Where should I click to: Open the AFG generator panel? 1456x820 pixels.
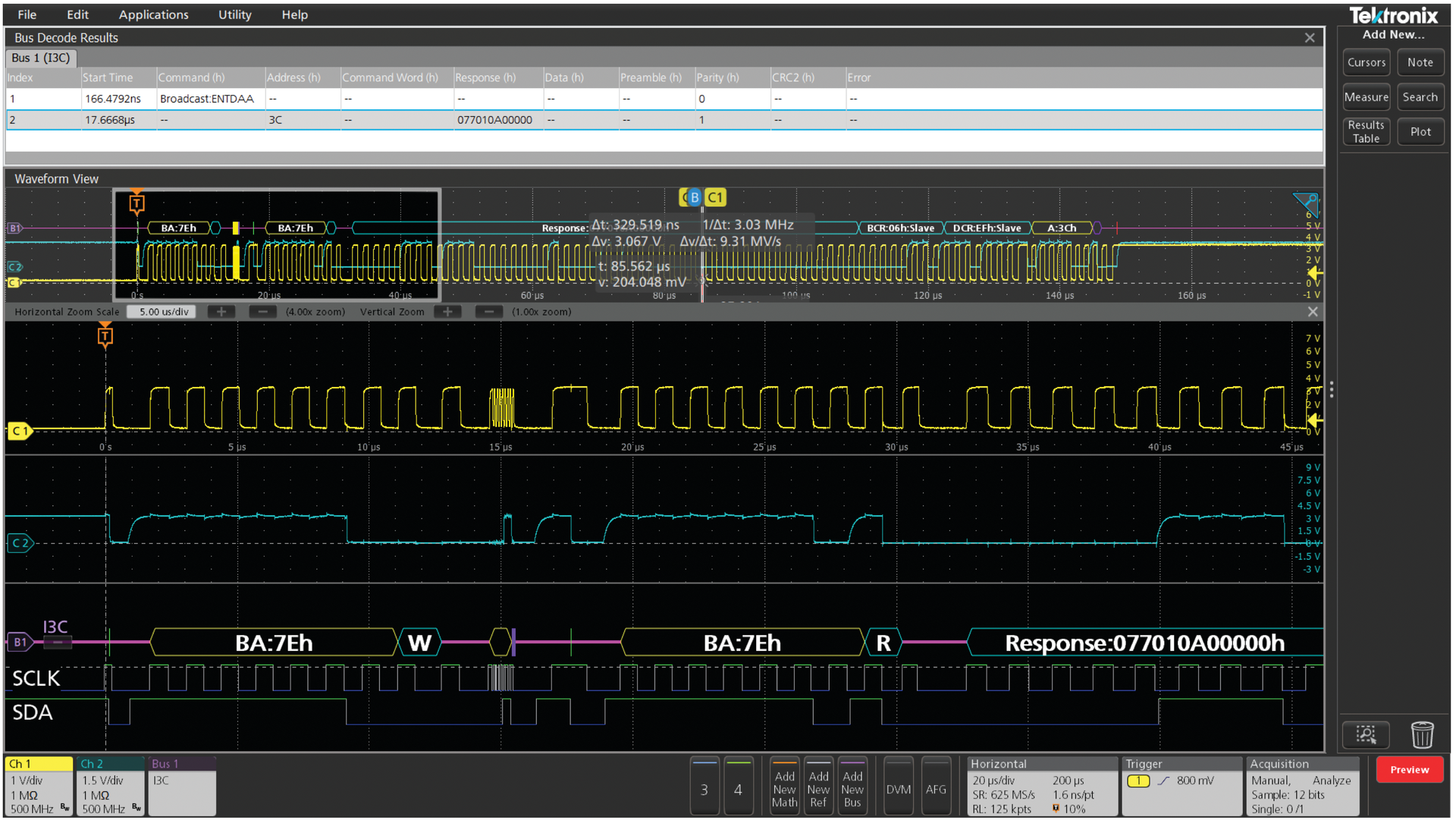(937, 787)
